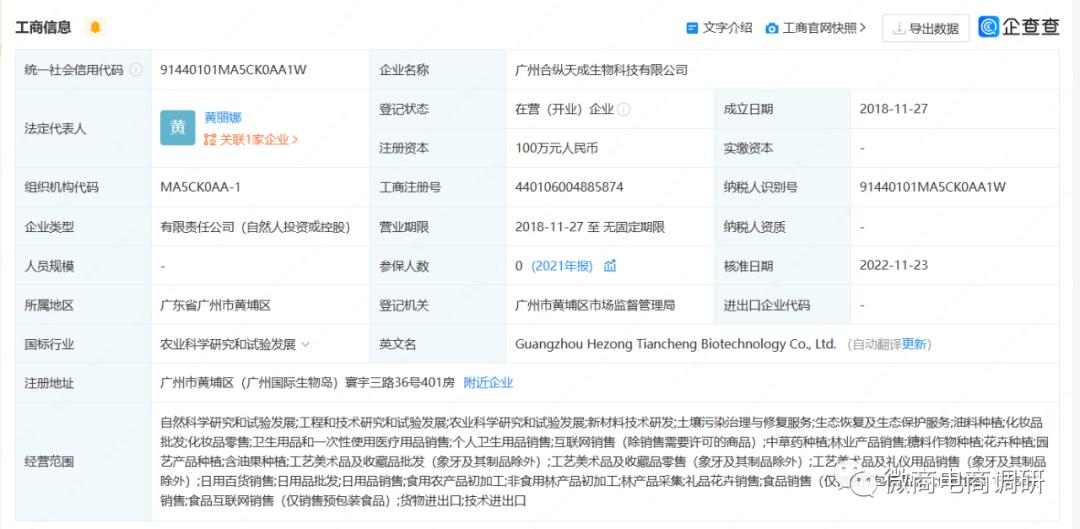The image size is (1080, 529).
Task: Click the 工商信息 section heading
Action: 43,28
